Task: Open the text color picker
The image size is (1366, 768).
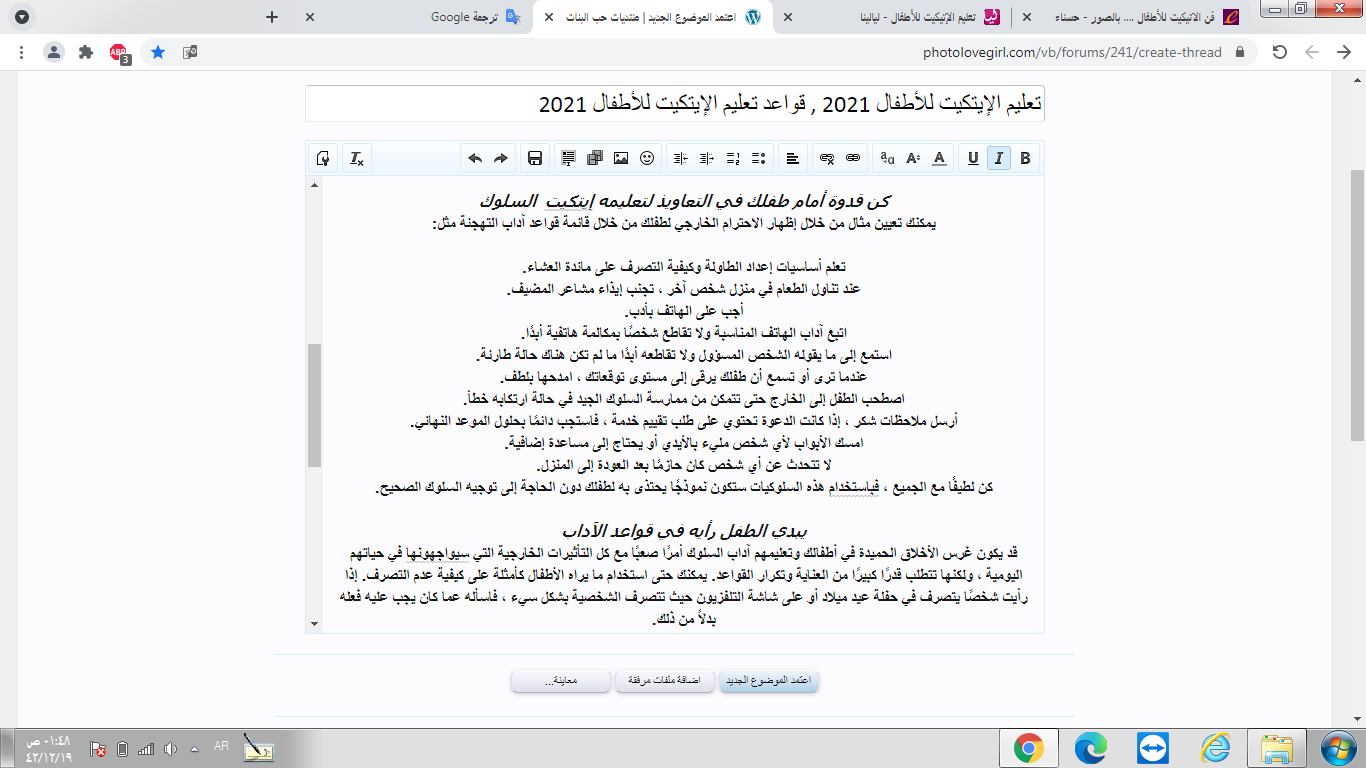Action: [x=939, y=158]
